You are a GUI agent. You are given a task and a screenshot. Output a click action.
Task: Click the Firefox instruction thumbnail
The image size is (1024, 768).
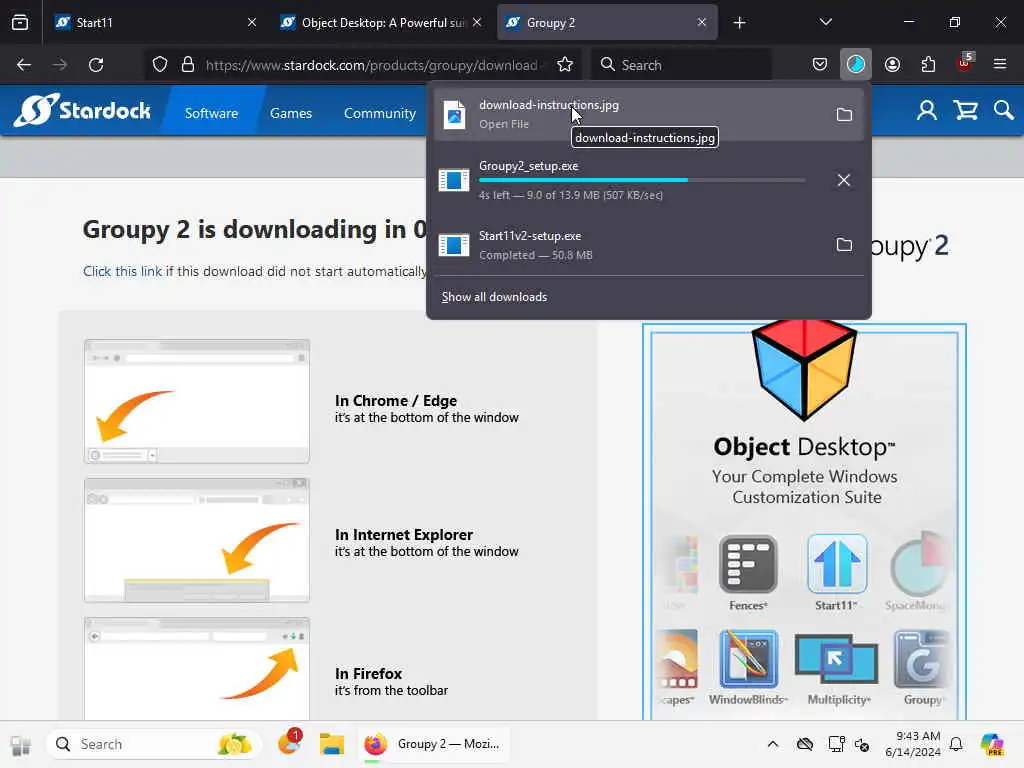pos(197,669)
